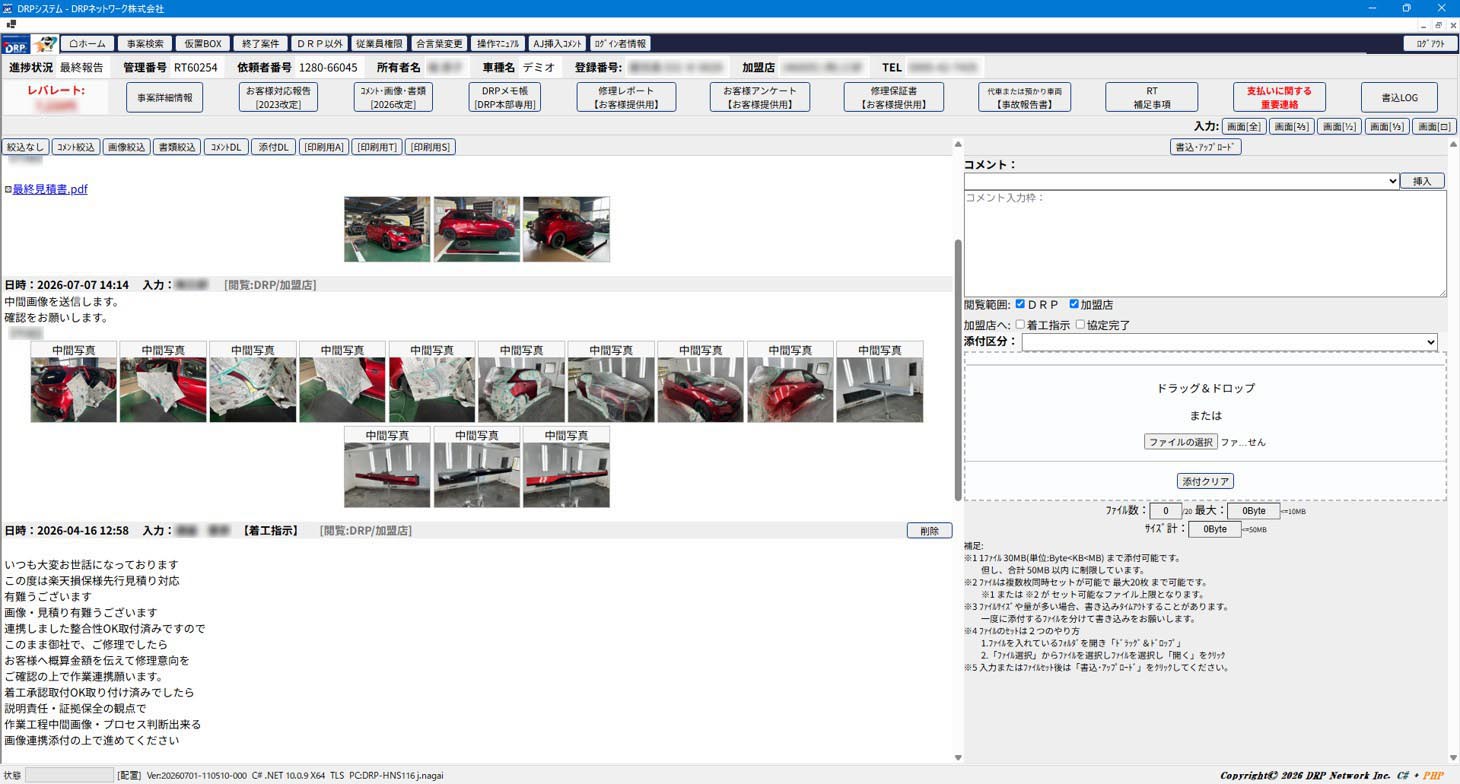The width and height of the screenshot is (1460, 784).
Task: Click the ファイルの選択 button
Action: 1181,442
